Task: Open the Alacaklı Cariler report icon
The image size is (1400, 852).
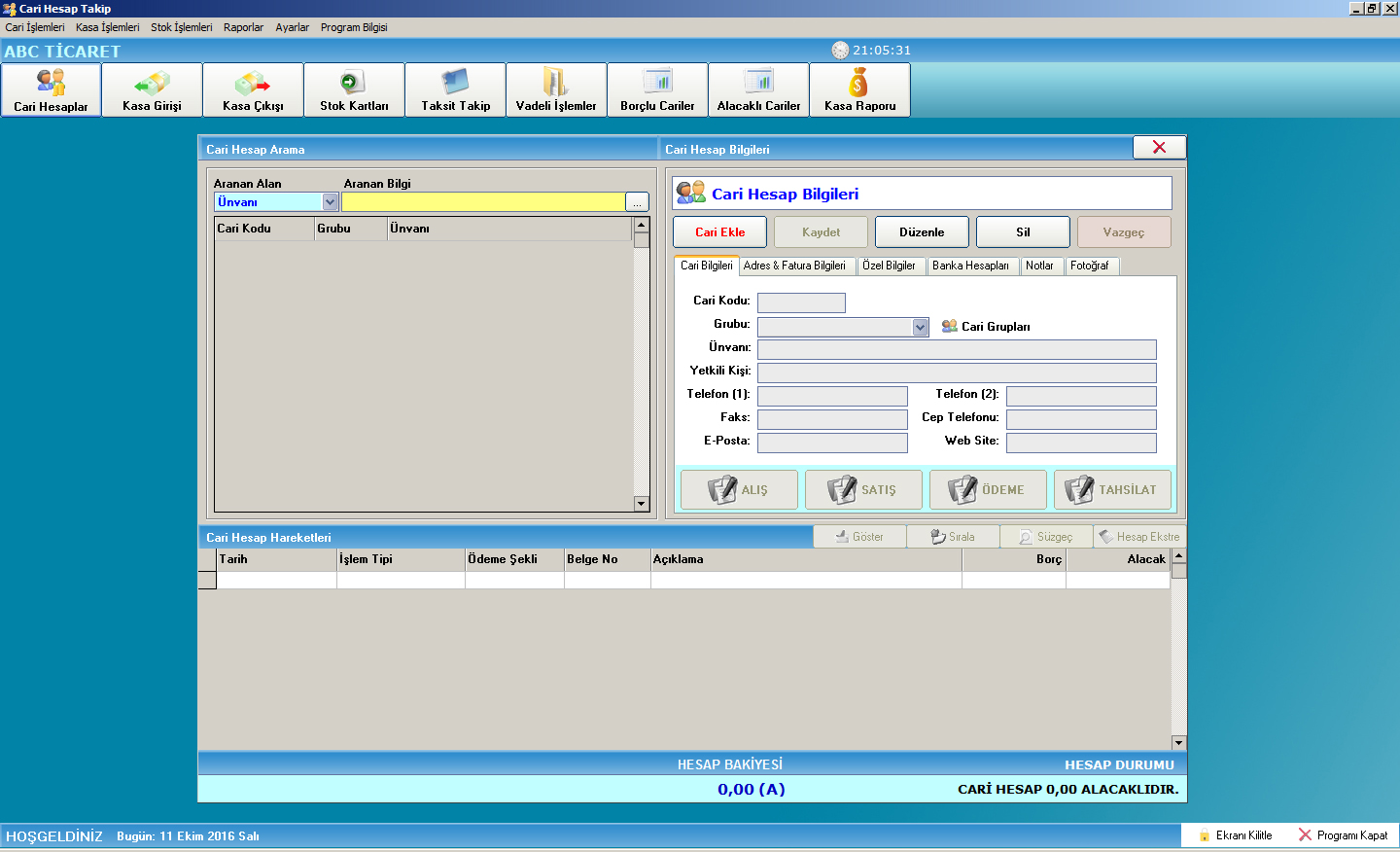Action: click(x=758, y=89)
